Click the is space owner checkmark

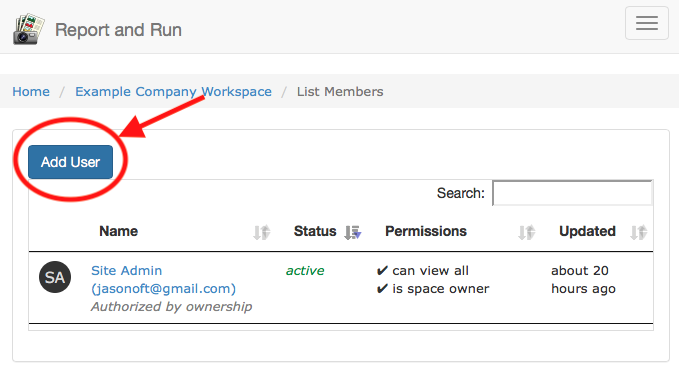pyautogui.click(x=382, y=289)
